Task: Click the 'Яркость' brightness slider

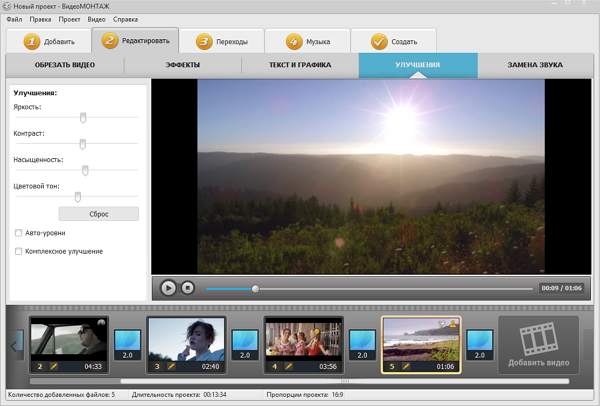Action: tap(82, 117)
